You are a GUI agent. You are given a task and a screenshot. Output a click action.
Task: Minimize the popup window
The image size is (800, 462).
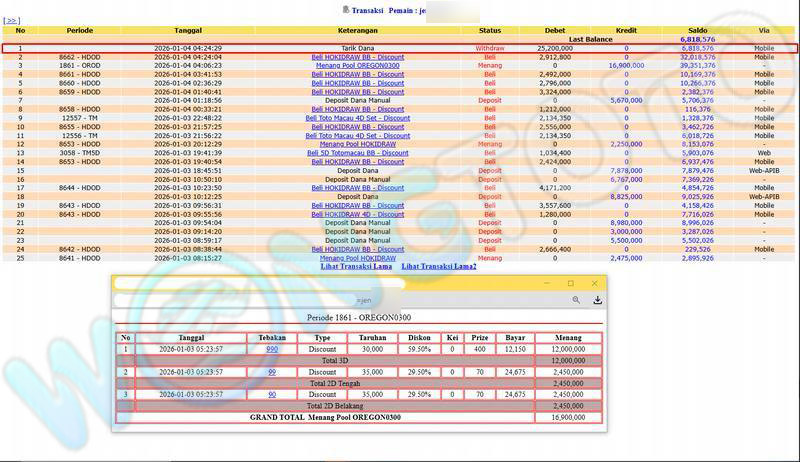click(x=548, y=283)
